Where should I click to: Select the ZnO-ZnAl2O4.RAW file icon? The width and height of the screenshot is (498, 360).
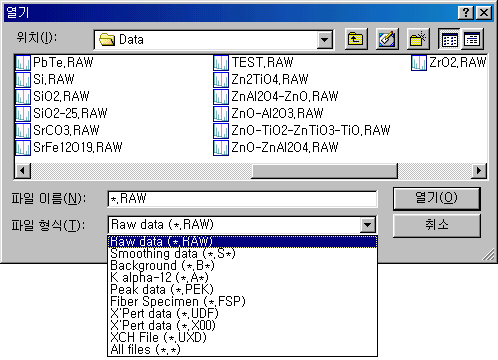point(221,147)
